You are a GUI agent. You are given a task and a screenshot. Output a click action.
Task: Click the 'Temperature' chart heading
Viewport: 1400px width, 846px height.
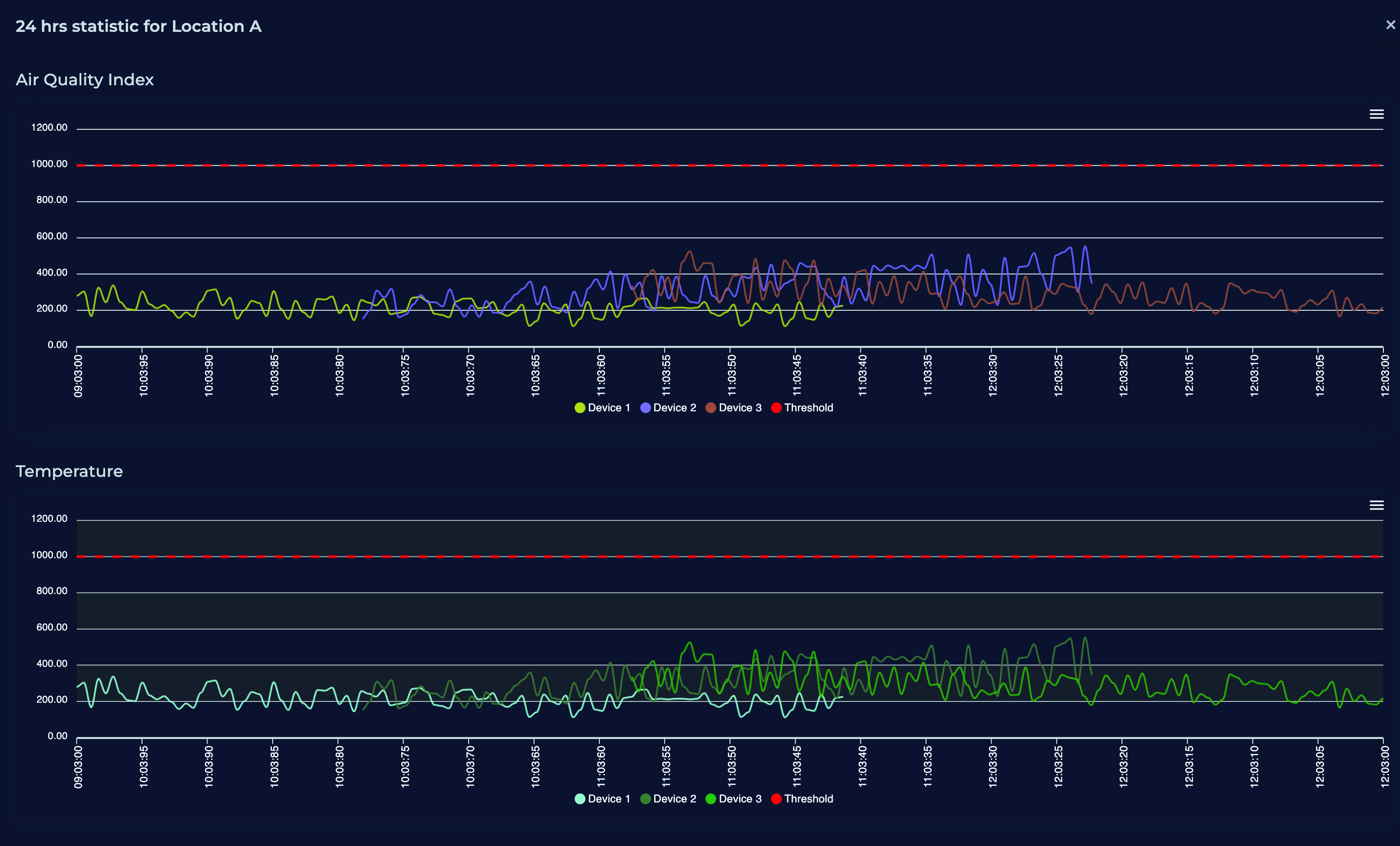[x=69, y=471]
